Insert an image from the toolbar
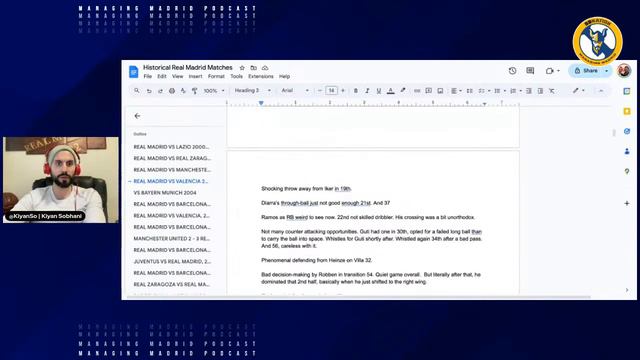Viewport: 640px width, 360px height. pyautogui.click(x=440, y=91)
